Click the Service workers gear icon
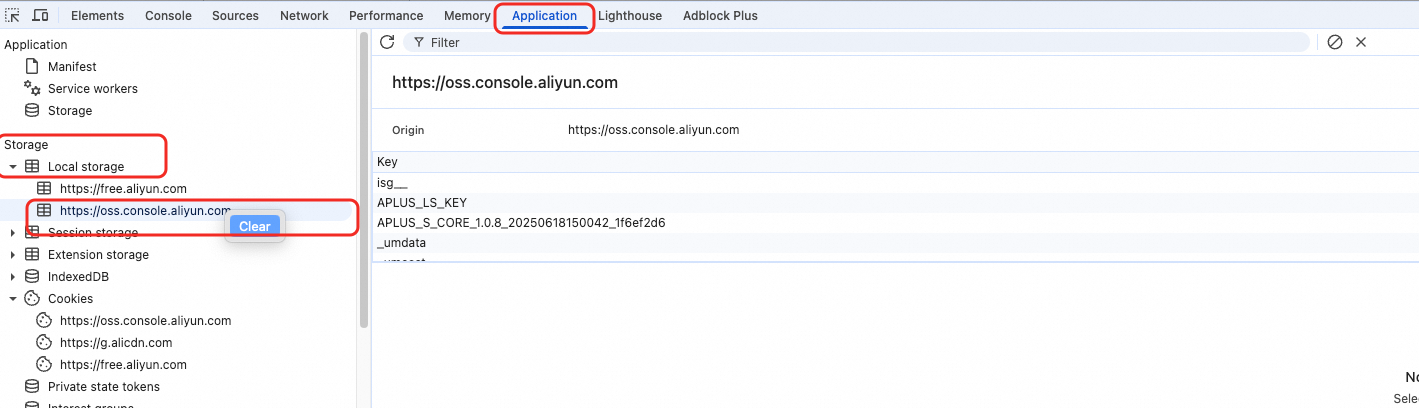 (32, 89)
